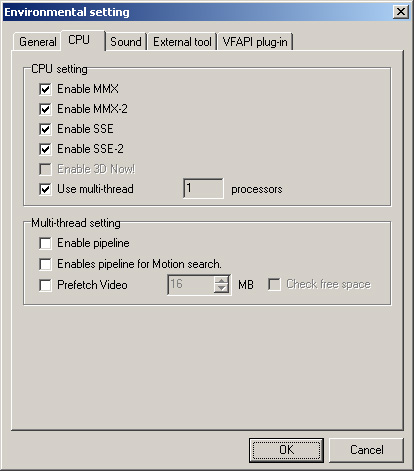Image resolution: width=414 pixels, height=471 pixels.
Task: Toggle Enable MMX-2 checkbox
Action: tap(45, 109)
